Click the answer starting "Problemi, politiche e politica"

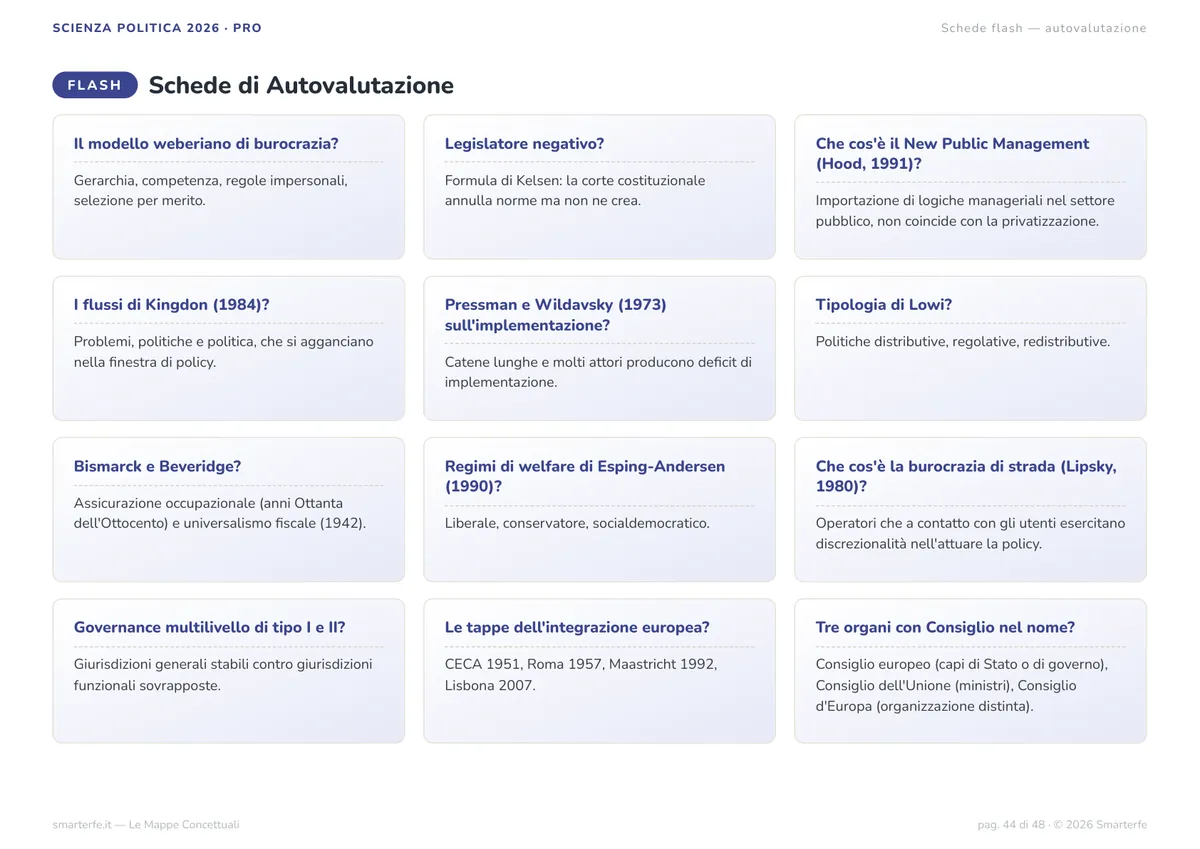click(x=224, y=352)
